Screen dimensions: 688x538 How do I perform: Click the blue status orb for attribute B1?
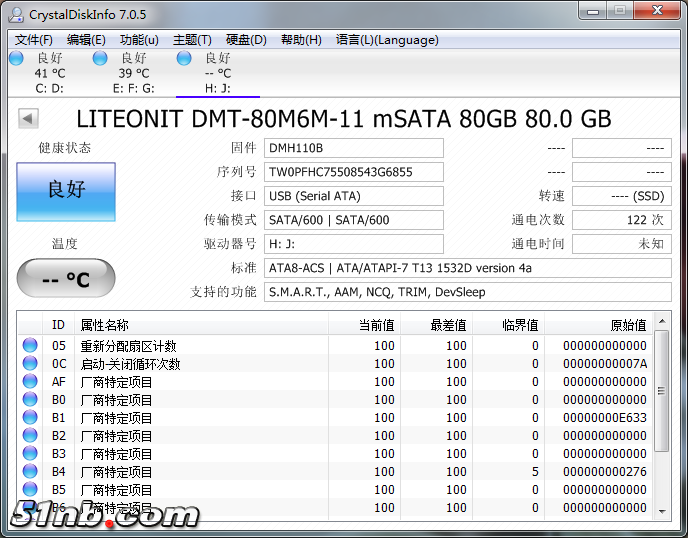[30, 417]
